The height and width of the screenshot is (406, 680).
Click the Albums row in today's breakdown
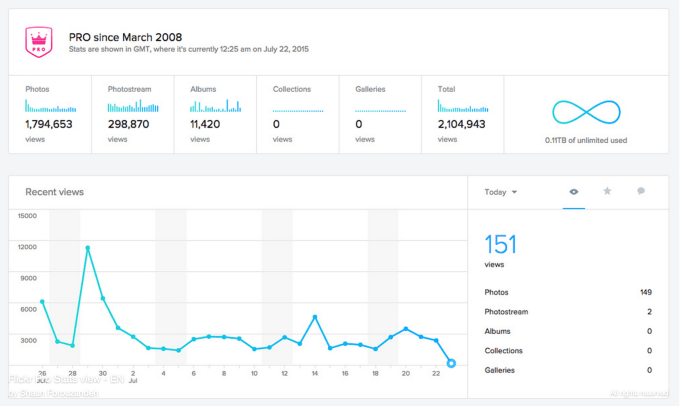coord(567,331)
